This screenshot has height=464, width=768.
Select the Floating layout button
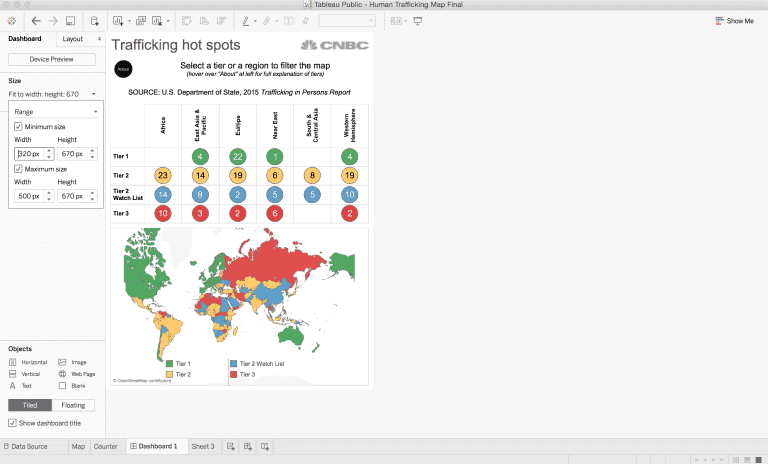pos(73,405)
